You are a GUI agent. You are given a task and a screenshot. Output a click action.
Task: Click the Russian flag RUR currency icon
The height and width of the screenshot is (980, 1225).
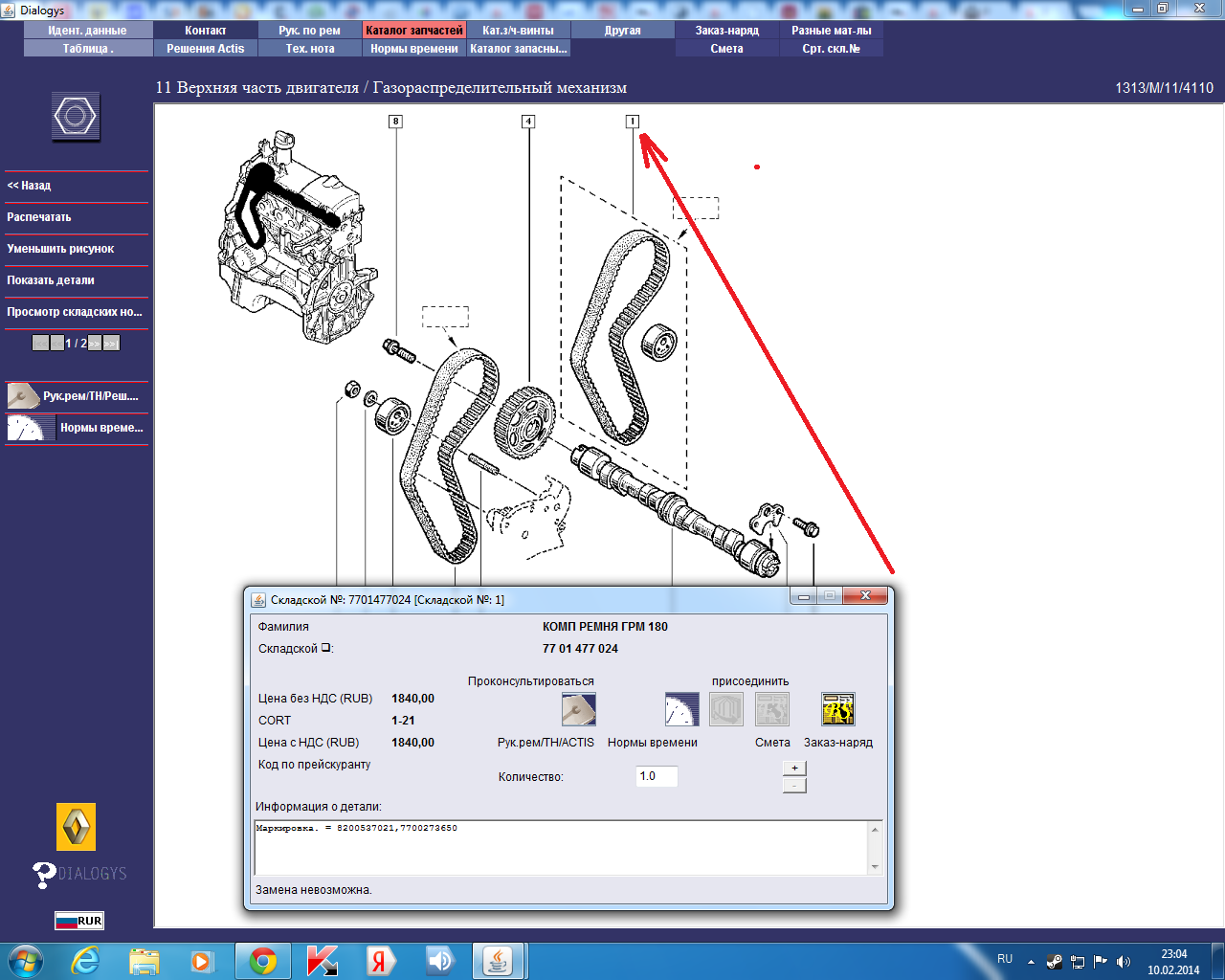78,921
